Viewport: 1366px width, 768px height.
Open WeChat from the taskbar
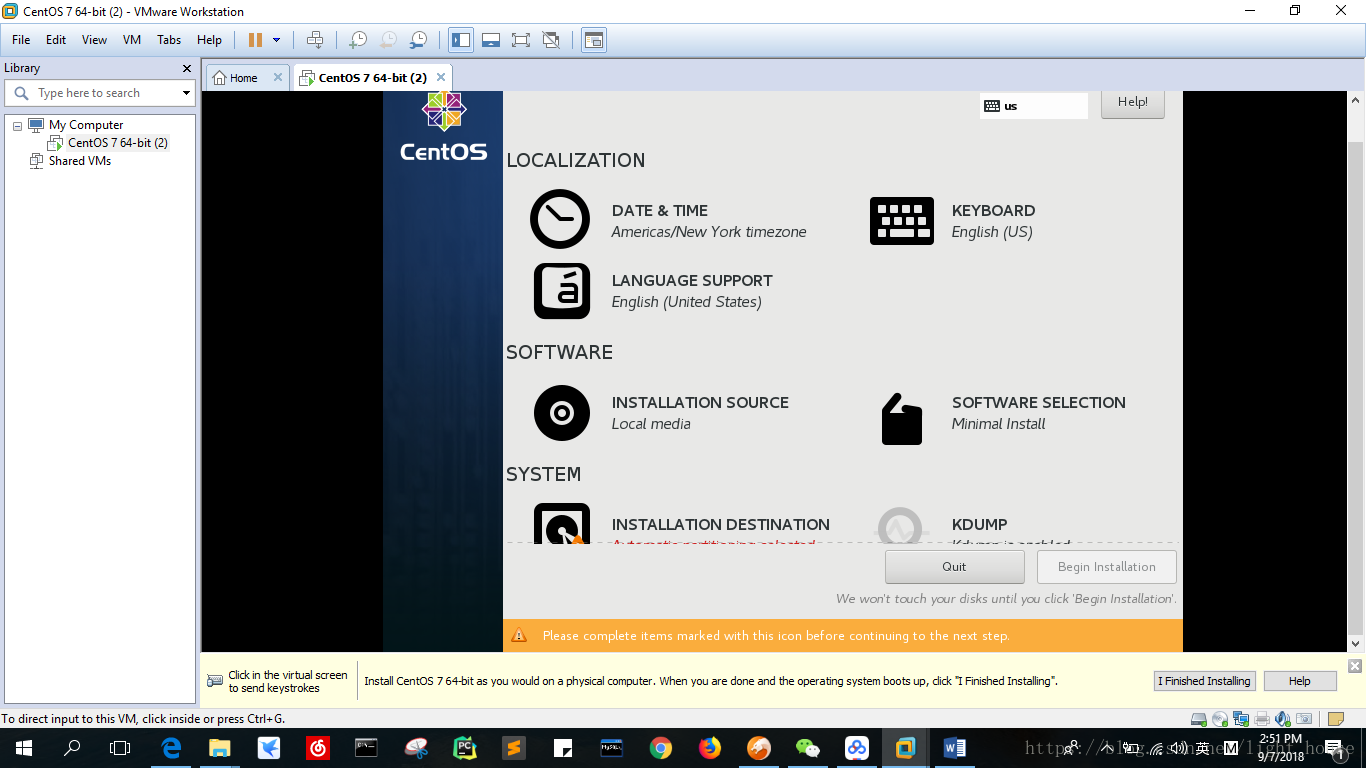coord(807,748)
